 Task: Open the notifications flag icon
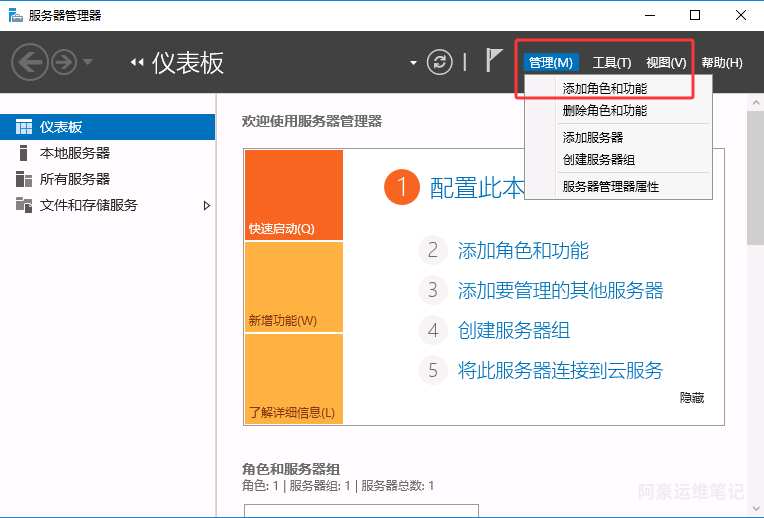[494, 60]
